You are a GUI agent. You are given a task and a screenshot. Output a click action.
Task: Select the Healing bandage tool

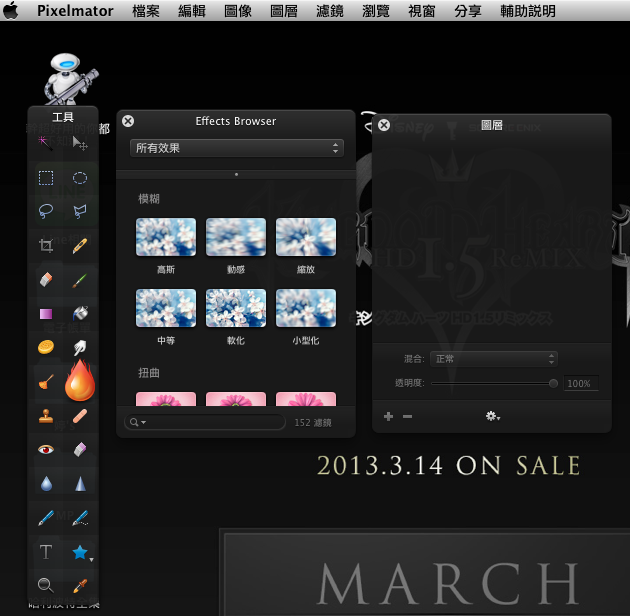[80, 416]
